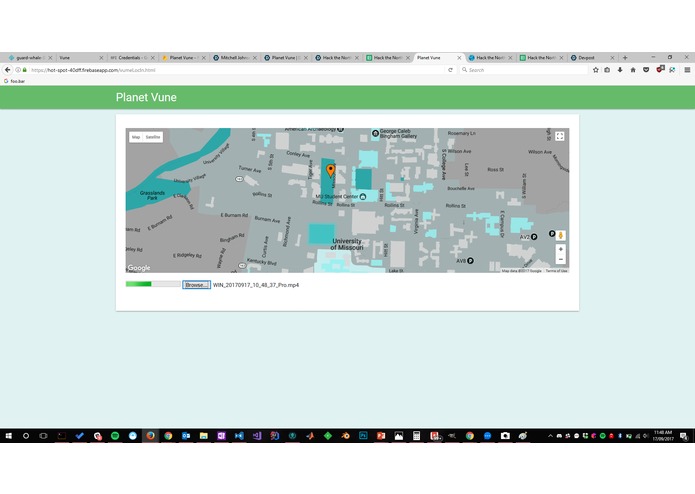Screen dimensions: 695x494
Task: Open Calculator from the taskbar
Action: tap(416, 436)
